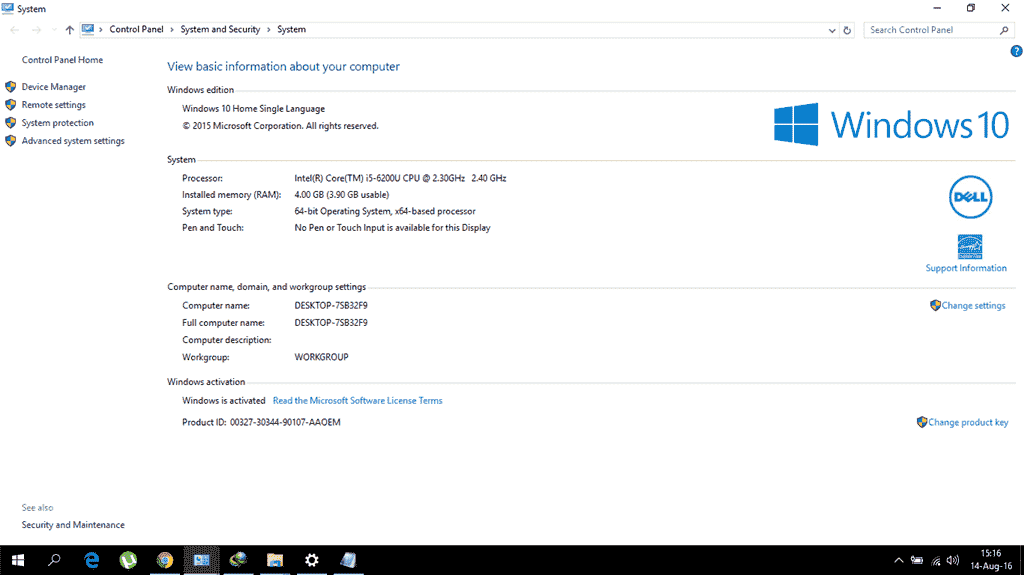Show hidden tray icons chevron

point(899,560)
